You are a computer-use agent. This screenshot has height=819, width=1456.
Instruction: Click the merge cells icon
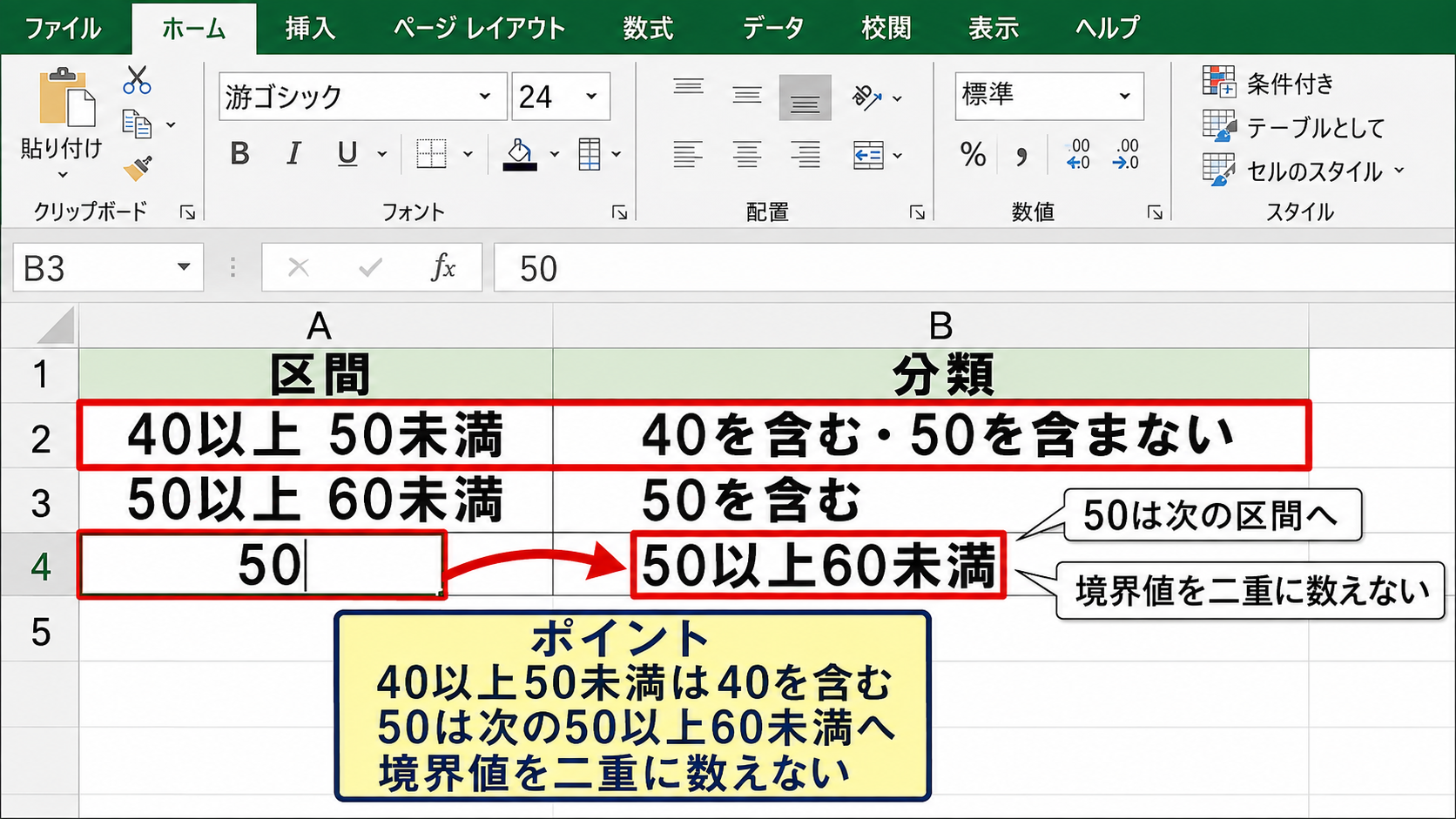pos(868,156)
